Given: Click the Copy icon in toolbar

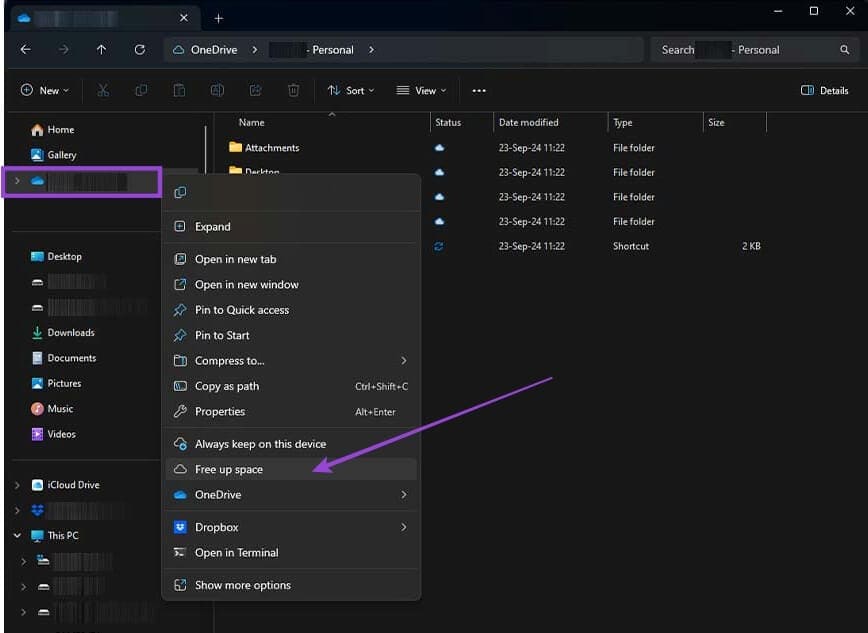Looking at the screenshot, I should pos(141,90).
